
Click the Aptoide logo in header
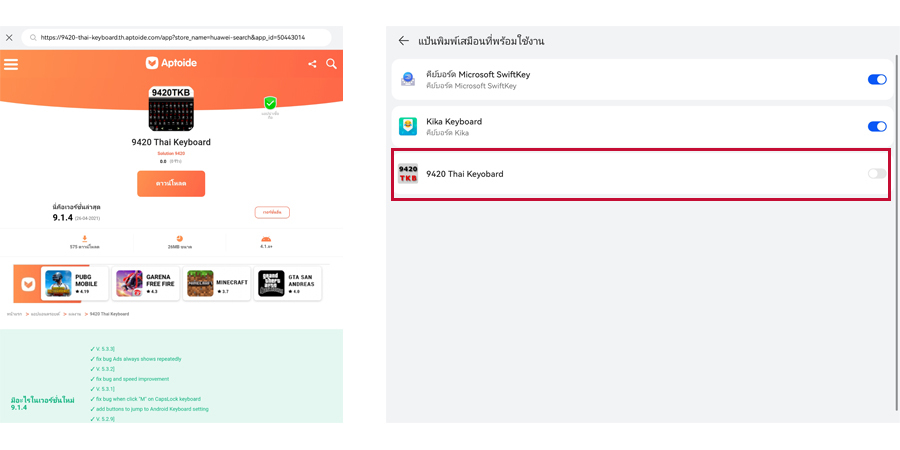tap(170, 63)
